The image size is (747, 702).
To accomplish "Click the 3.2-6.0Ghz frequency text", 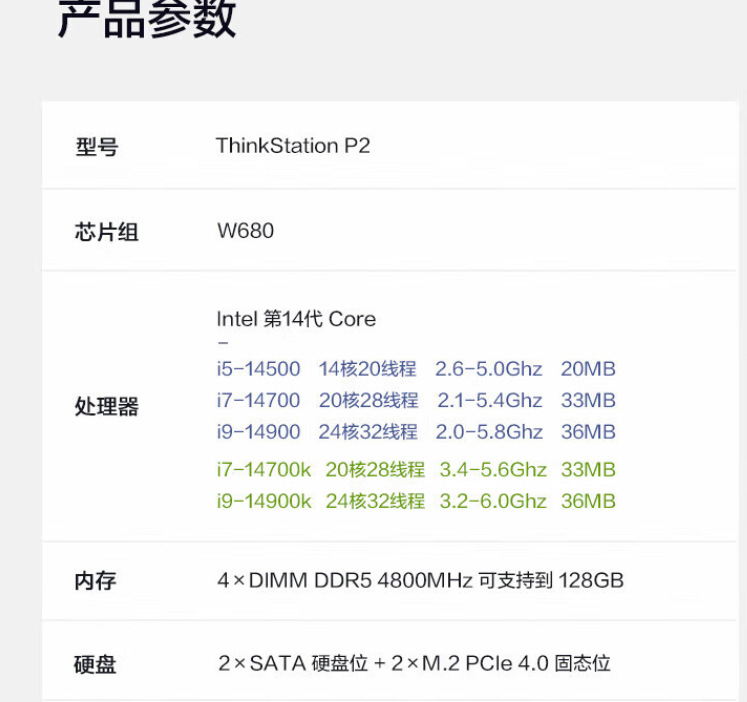I will coord(493,501).
